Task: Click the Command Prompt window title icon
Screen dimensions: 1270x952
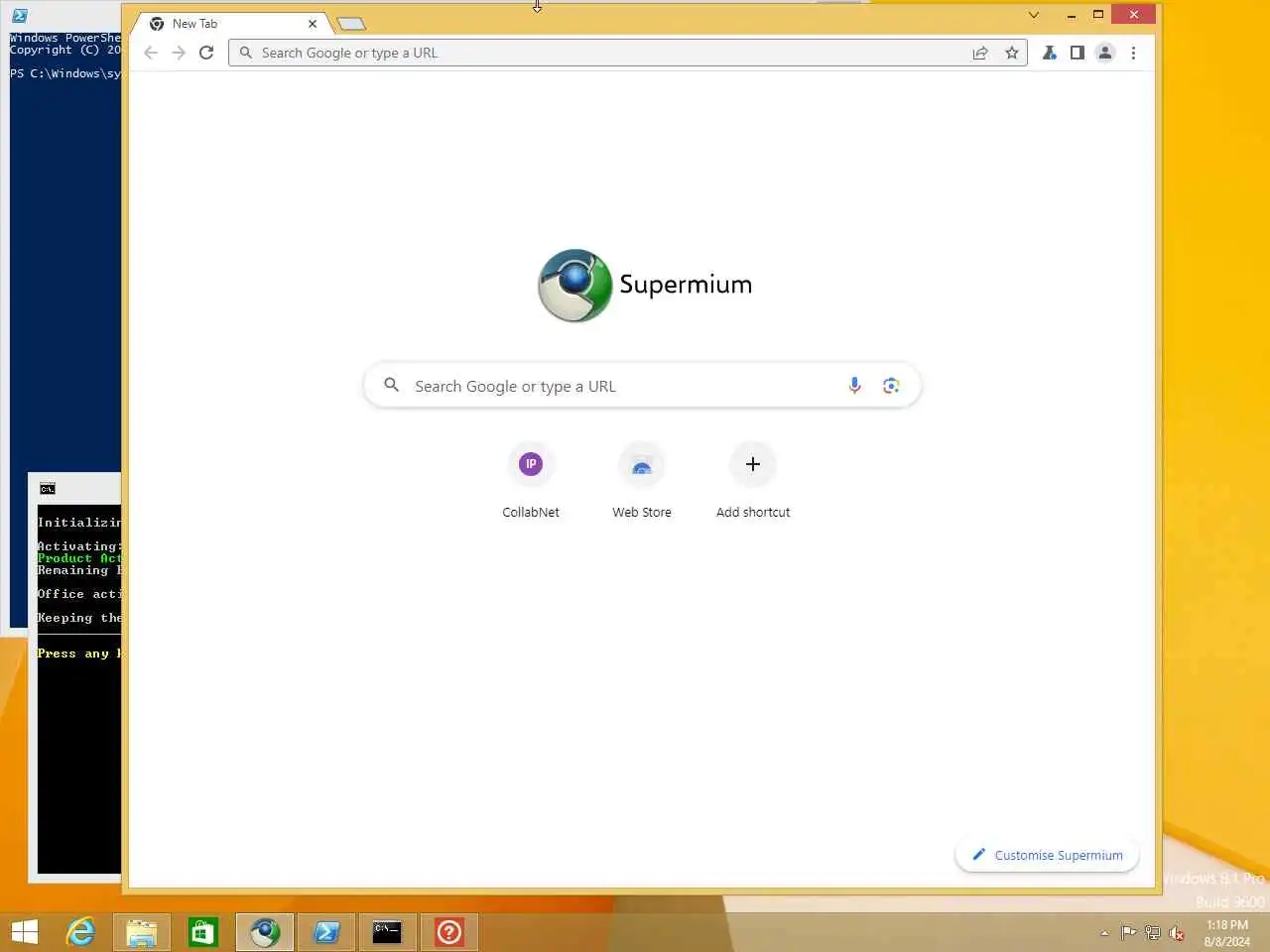Action: point(48,488)
